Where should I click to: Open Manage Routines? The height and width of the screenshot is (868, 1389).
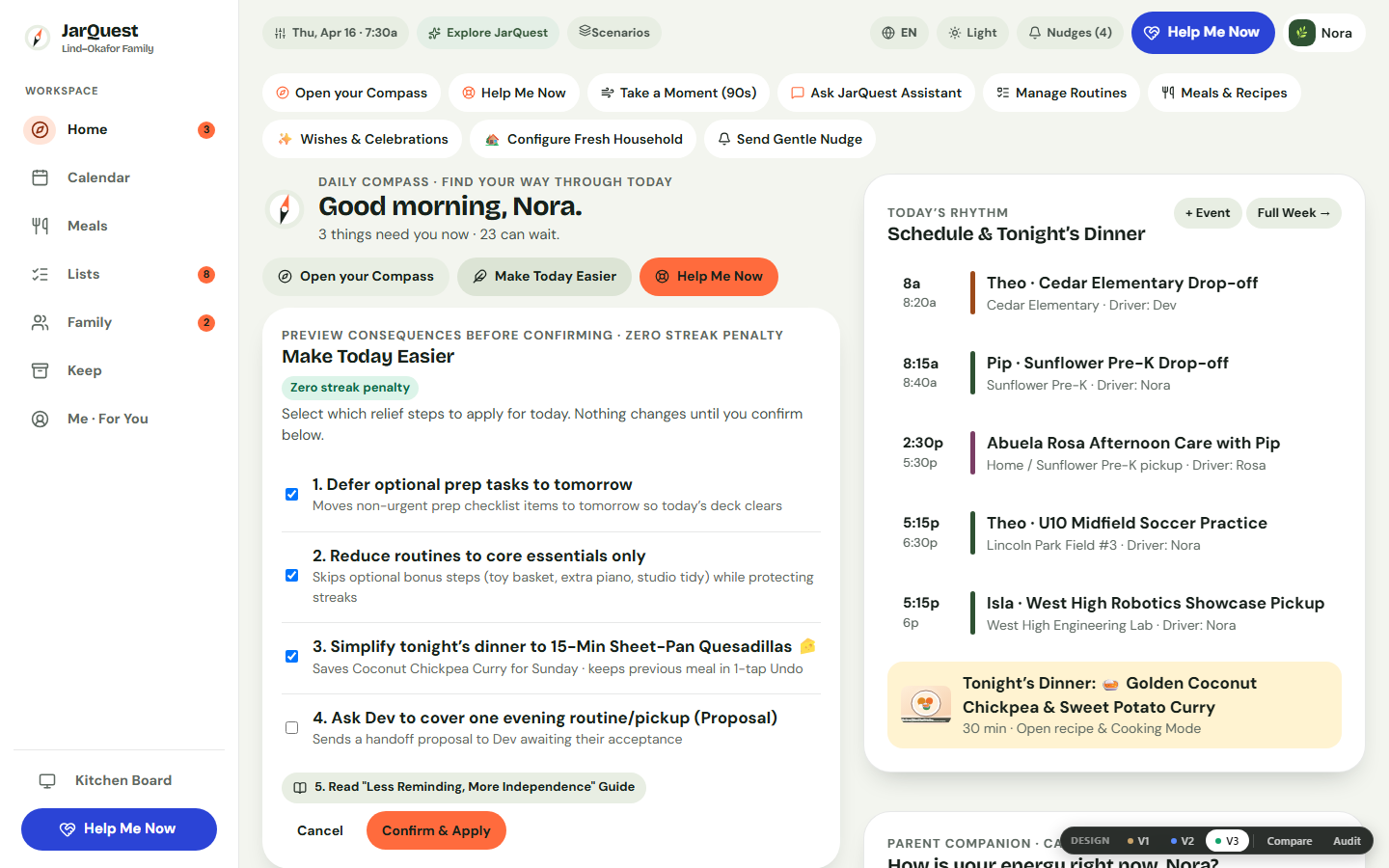[1061, 93]
